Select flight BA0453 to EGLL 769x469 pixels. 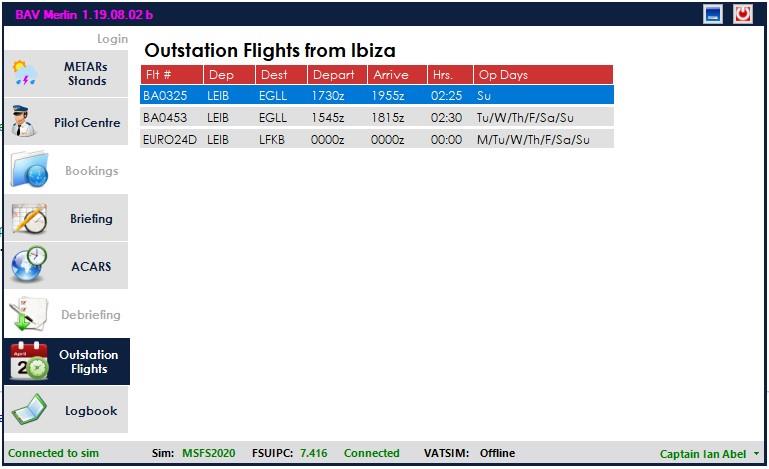(377, 117)
